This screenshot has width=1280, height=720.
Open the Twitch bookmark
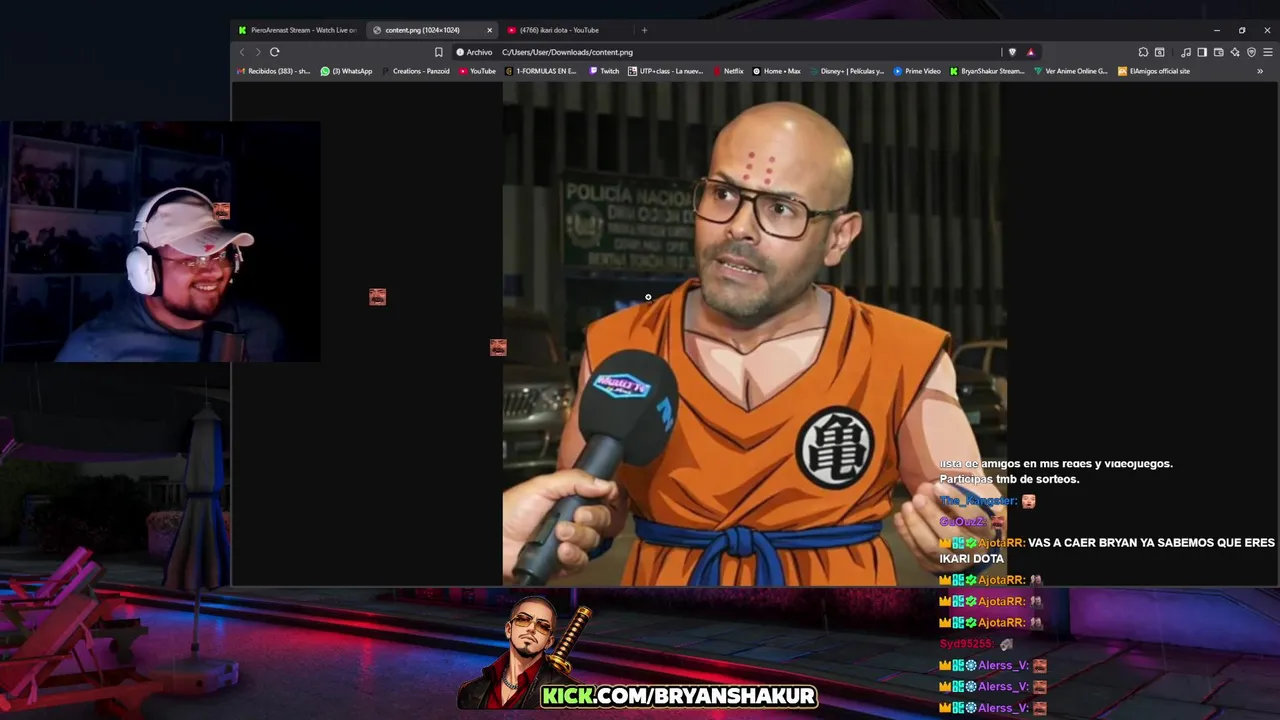604,71
